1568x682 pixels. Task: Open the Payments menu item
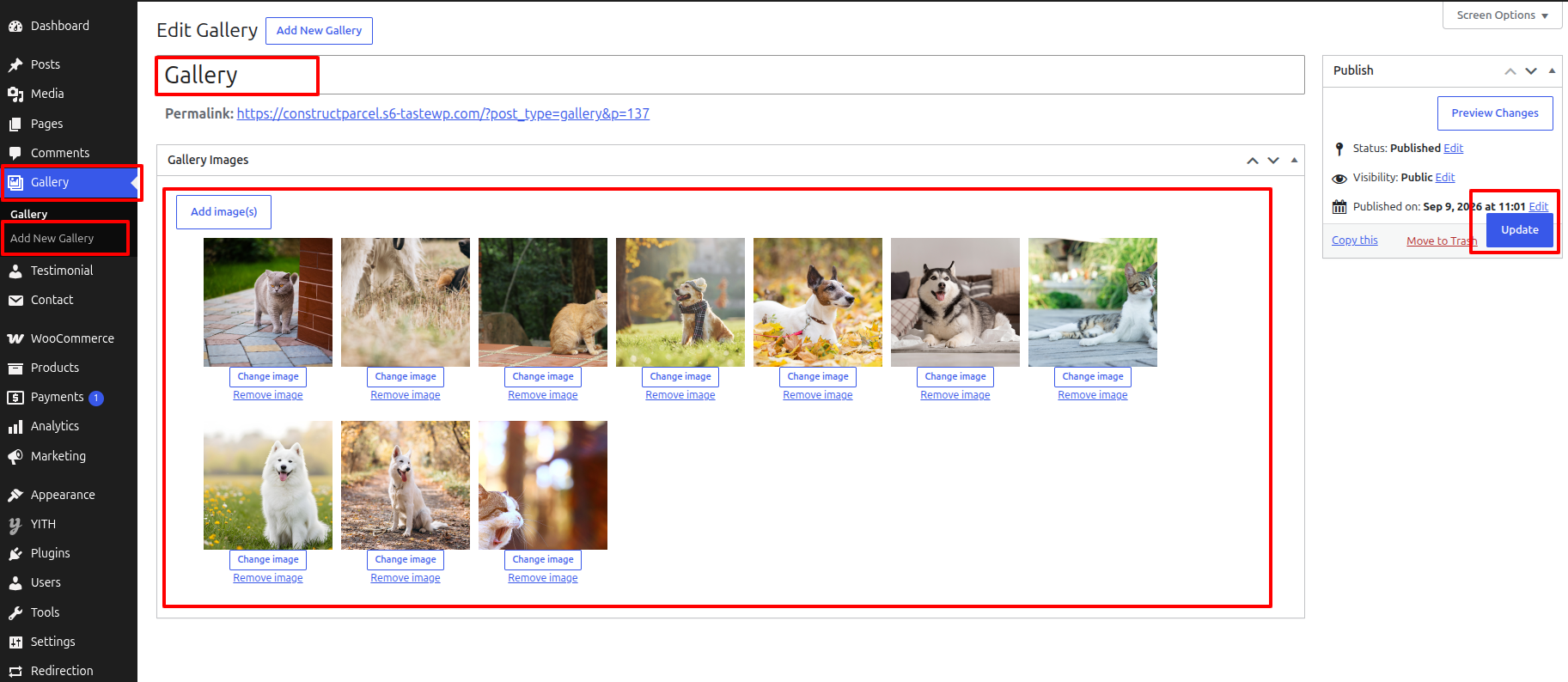[69, 398]
